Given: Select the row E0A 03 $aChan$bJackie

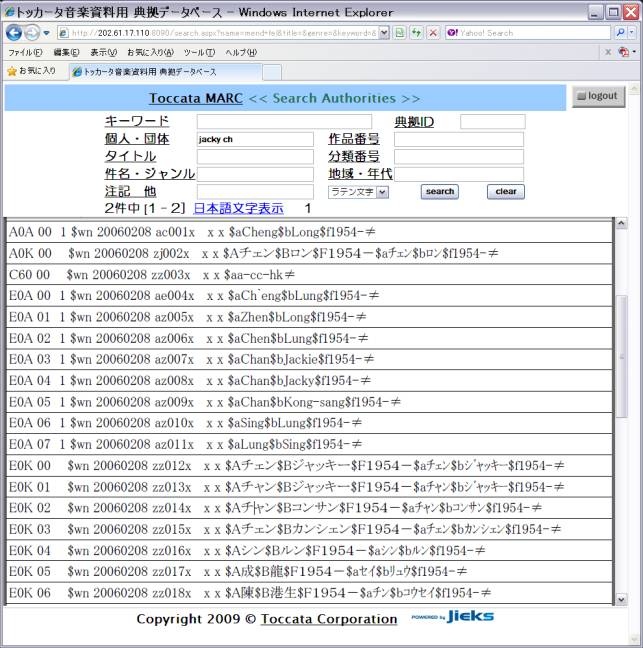Looking at the screenshot, I should point(309,360).
